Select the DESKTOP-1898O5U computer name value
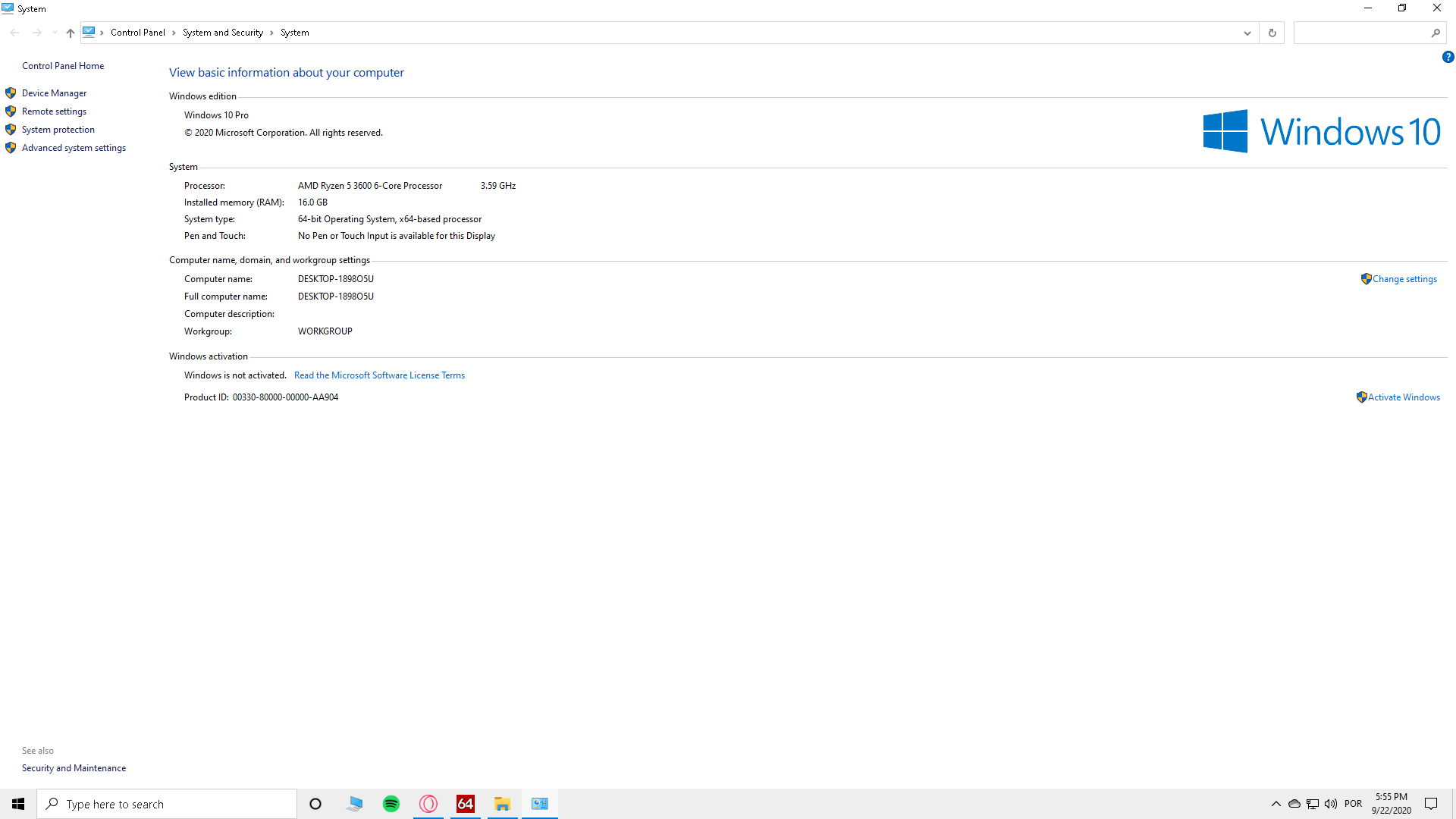 [336, 279]
